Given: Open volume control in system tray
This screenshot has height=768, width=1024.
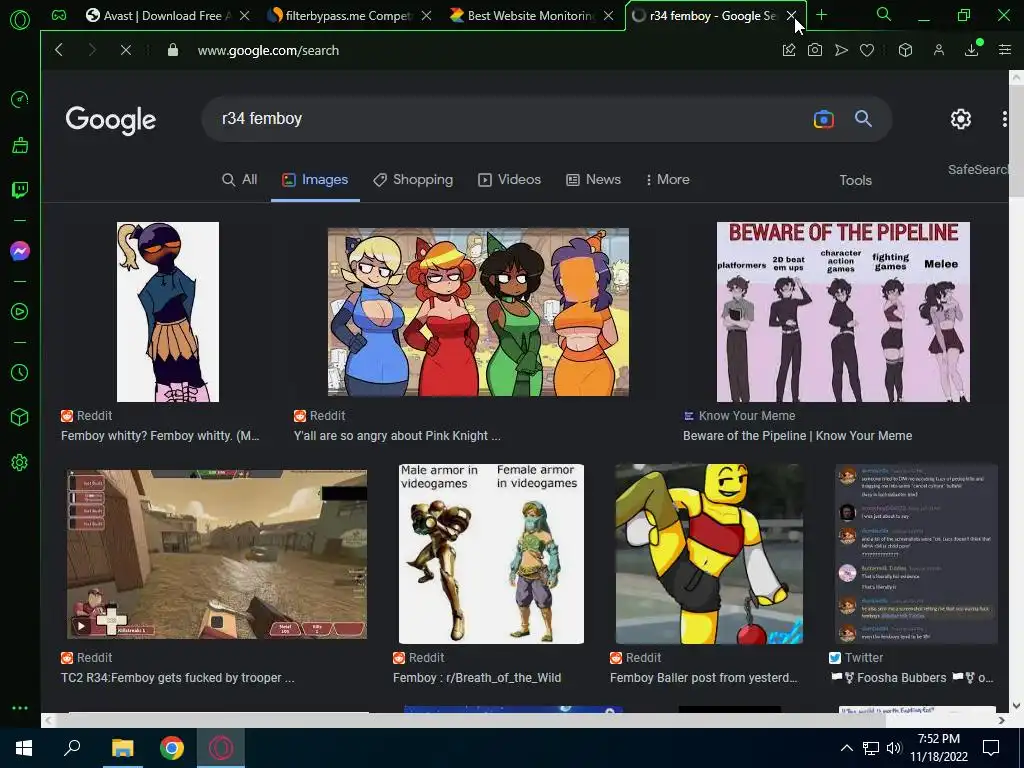Looking at the screenshot, I should tap(893, 748).
